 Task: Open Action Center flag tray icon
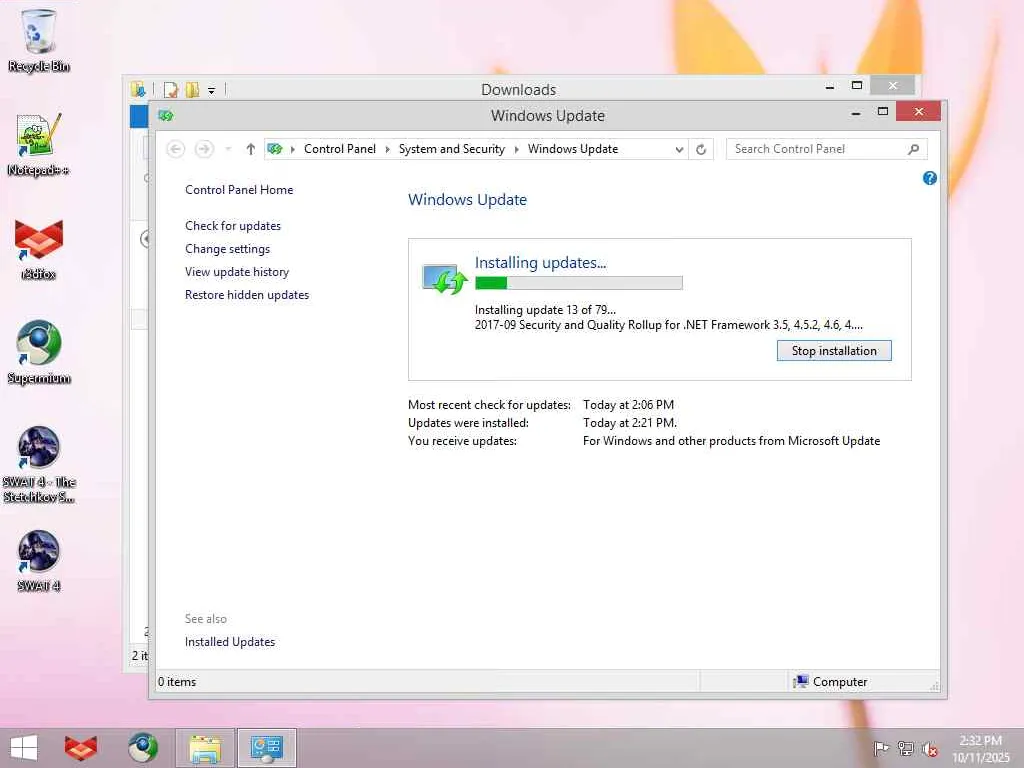pos(881,748)
